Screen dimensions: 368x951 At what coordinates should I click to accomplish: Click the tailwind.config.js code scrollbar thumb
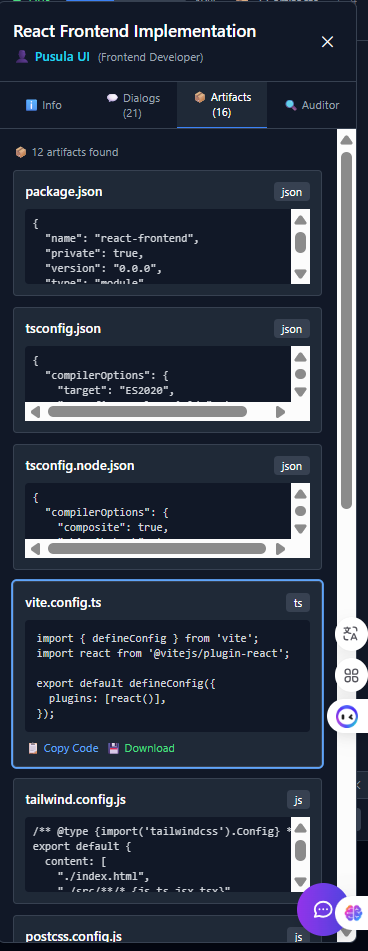300,850
